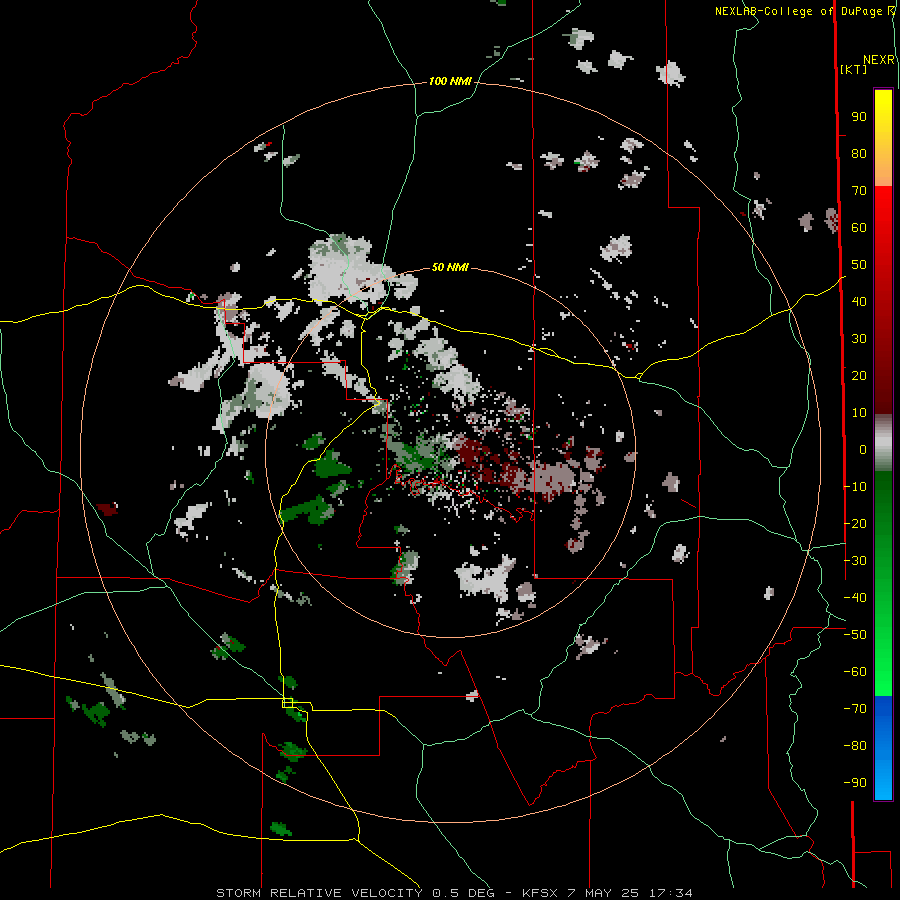Select the 80 value on velocity scale
Viewport: 900px width, 900px height.
[859, 154]
